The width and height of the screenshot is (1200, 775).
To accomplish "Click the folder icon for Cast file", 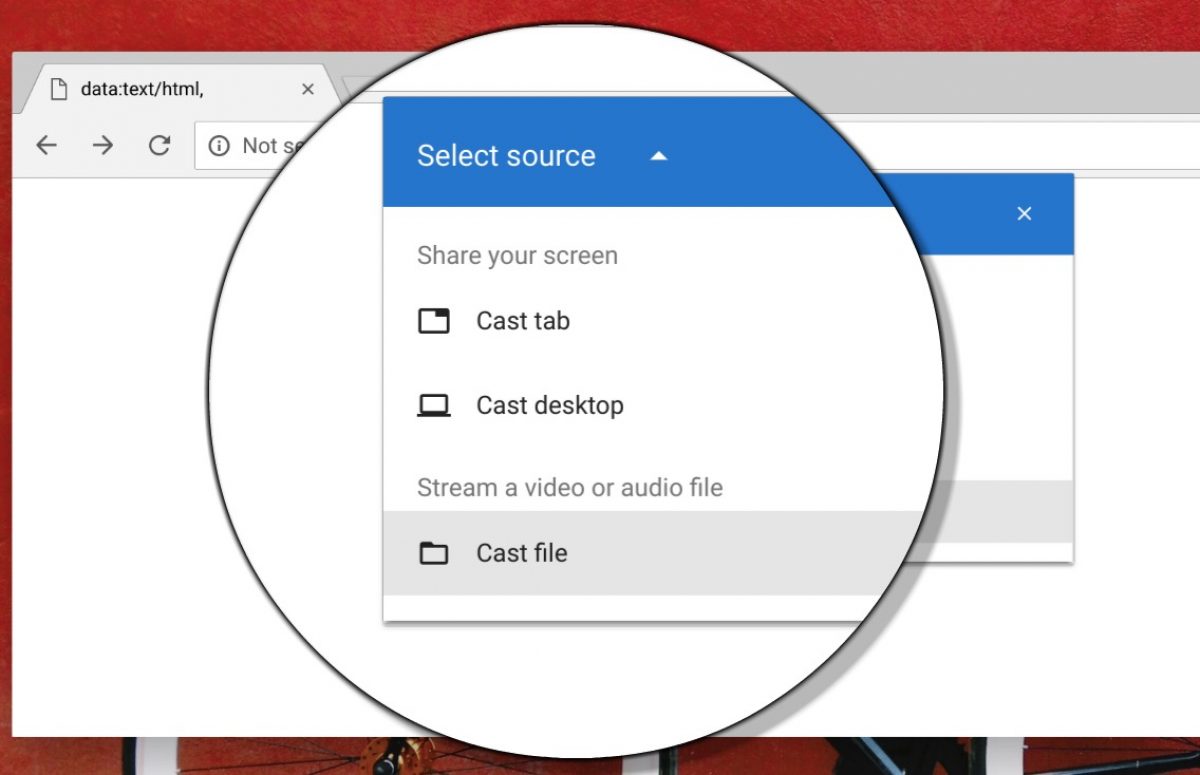I will click(433, 553).
